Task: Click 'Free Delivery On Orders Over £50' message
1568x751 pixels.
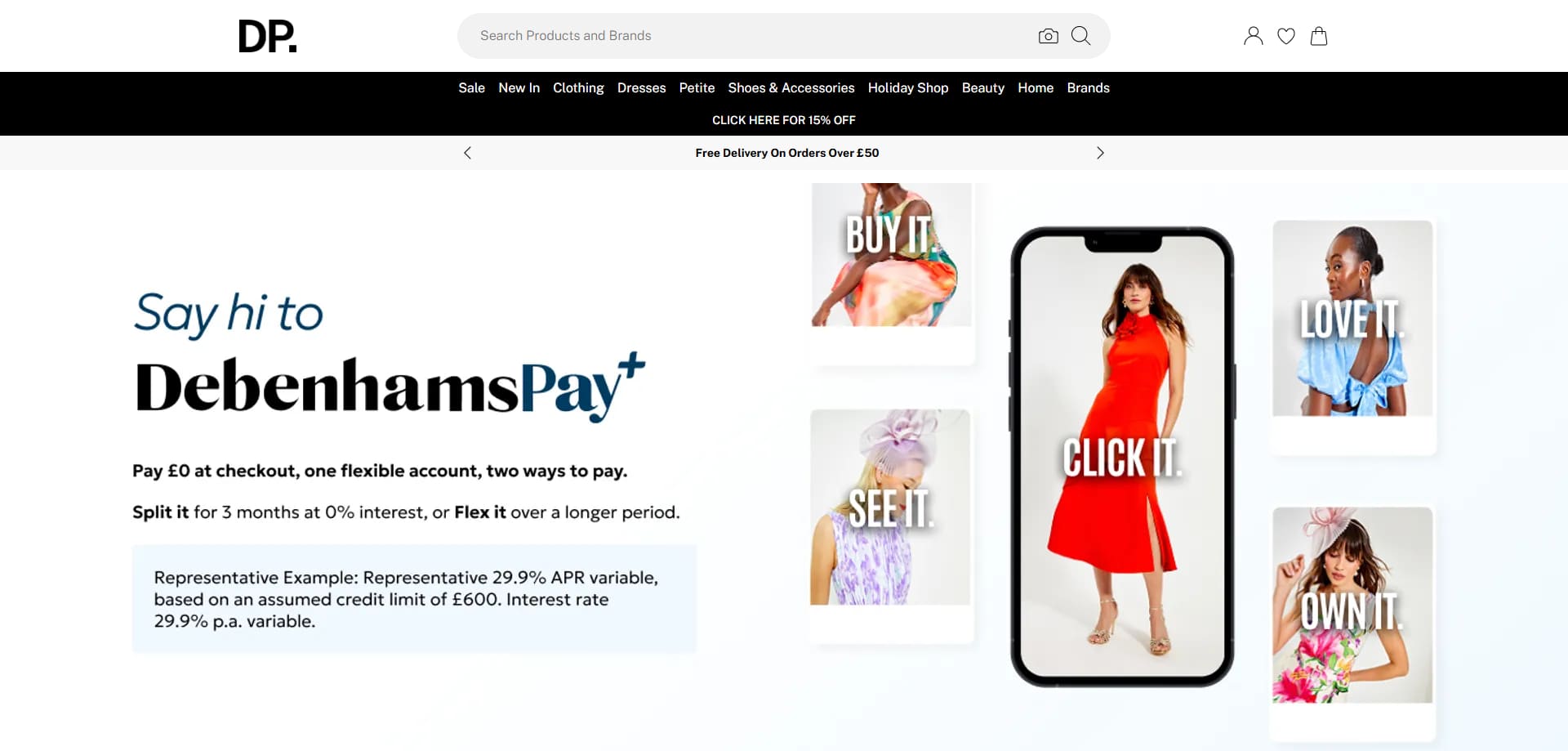Action: click(786, 153)
